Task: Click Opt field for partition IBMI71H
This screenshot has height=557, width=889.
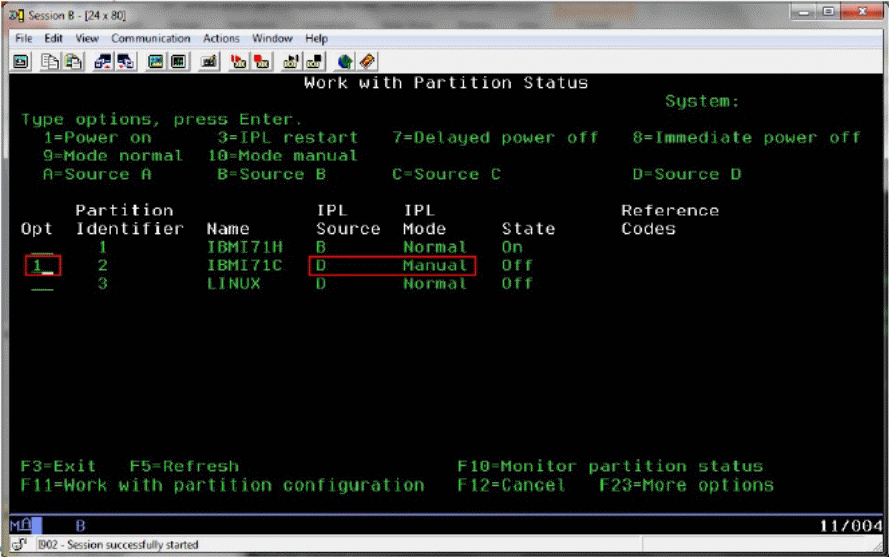Action: (42, 247)
